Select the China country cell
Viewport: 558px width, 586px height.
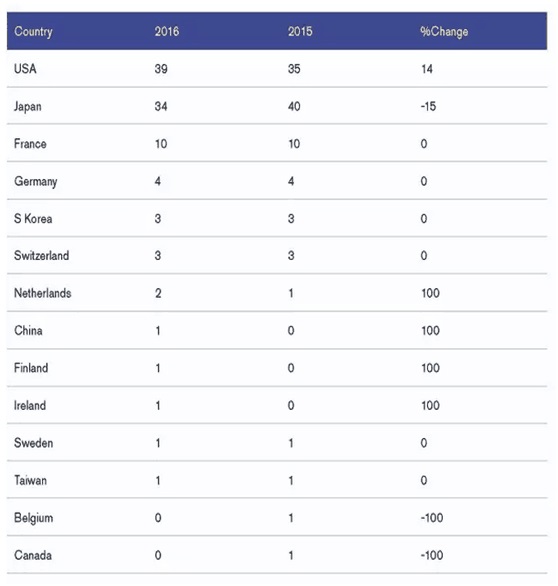(x=28, y=330)
